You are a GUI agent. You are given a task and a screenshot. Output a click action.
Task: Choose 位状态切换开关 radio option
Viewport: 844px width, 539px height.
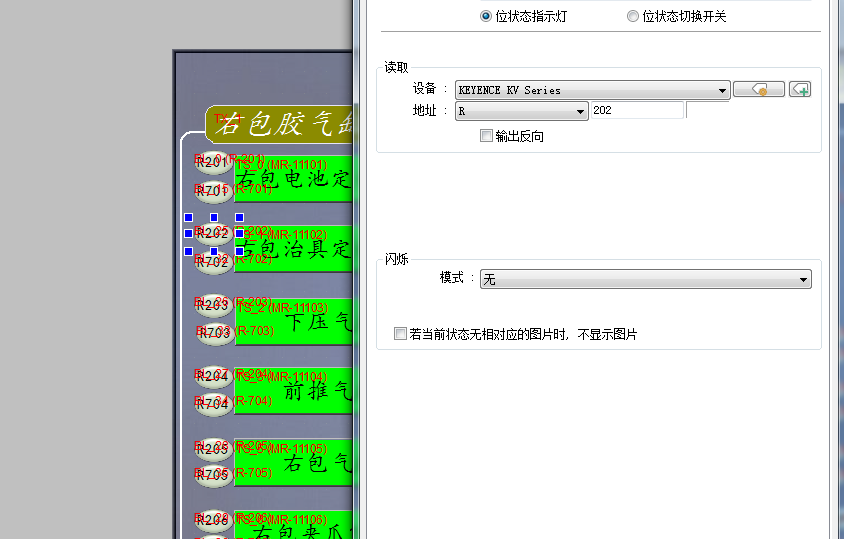click(x=633, y=17)
